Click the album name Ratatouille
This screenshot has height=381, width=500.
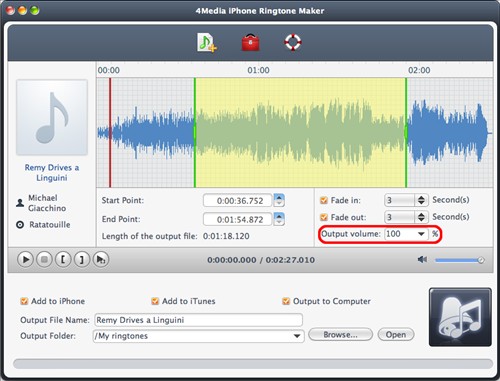50,225
